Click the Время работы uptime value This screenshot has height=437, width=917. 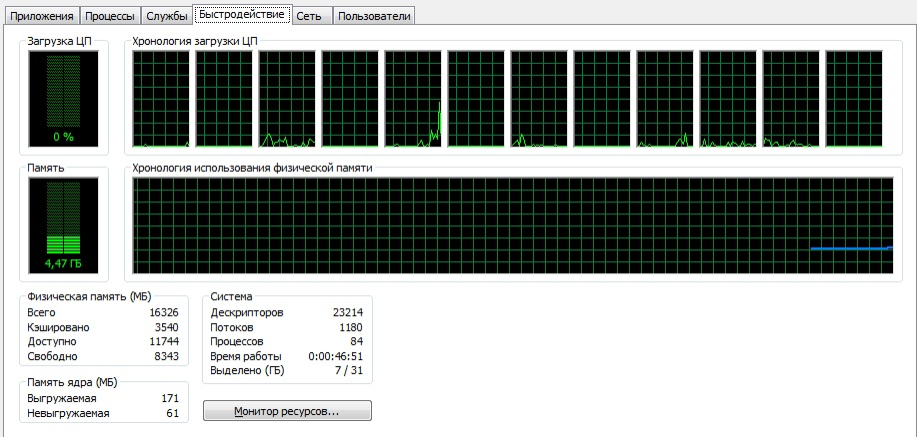pos(335,356)
